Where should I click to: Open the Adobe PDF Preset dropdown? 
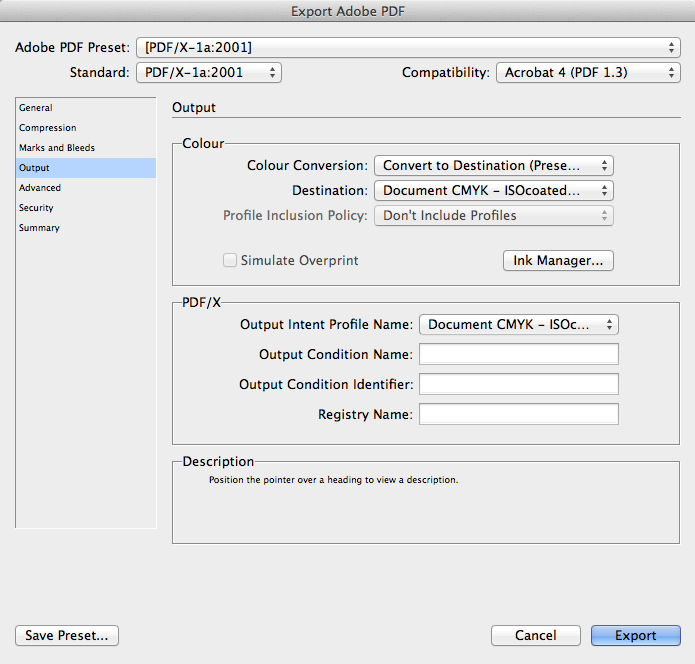408,47
